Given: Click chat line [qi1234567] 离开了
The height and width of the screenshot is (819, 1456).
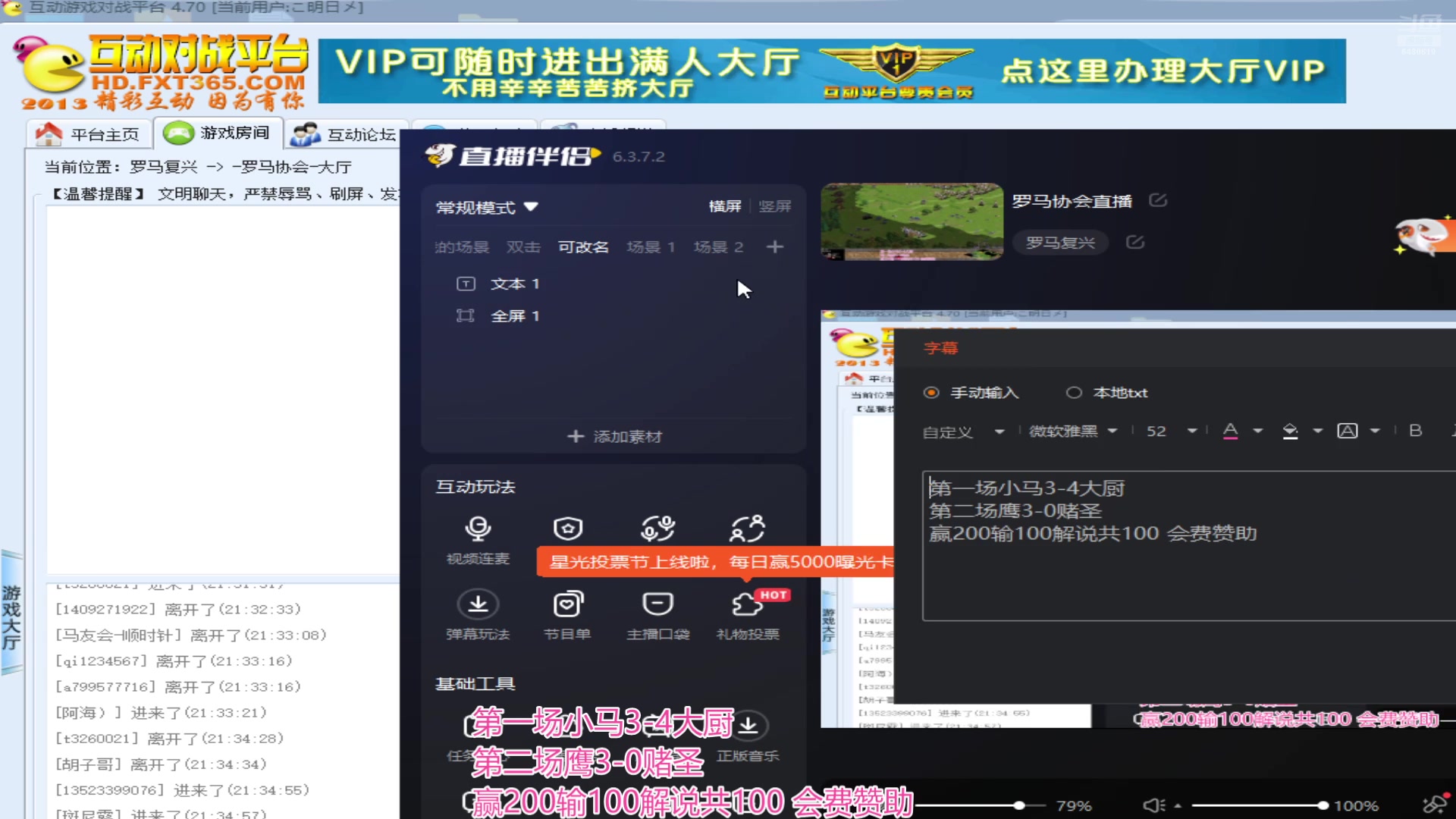Looking at the screenshot, I should click(x=174, y=661).
